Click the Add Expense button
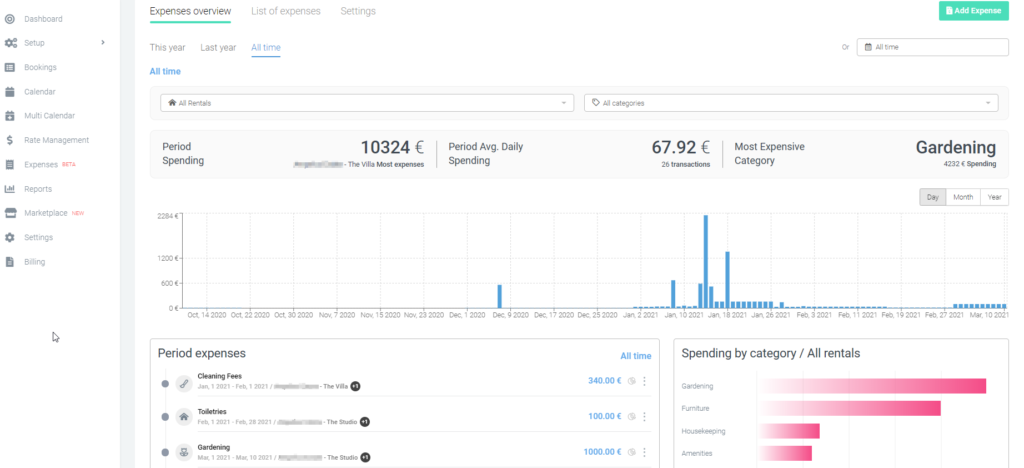1024x468 pixels. pyautogui.click(x=974, y=10)
